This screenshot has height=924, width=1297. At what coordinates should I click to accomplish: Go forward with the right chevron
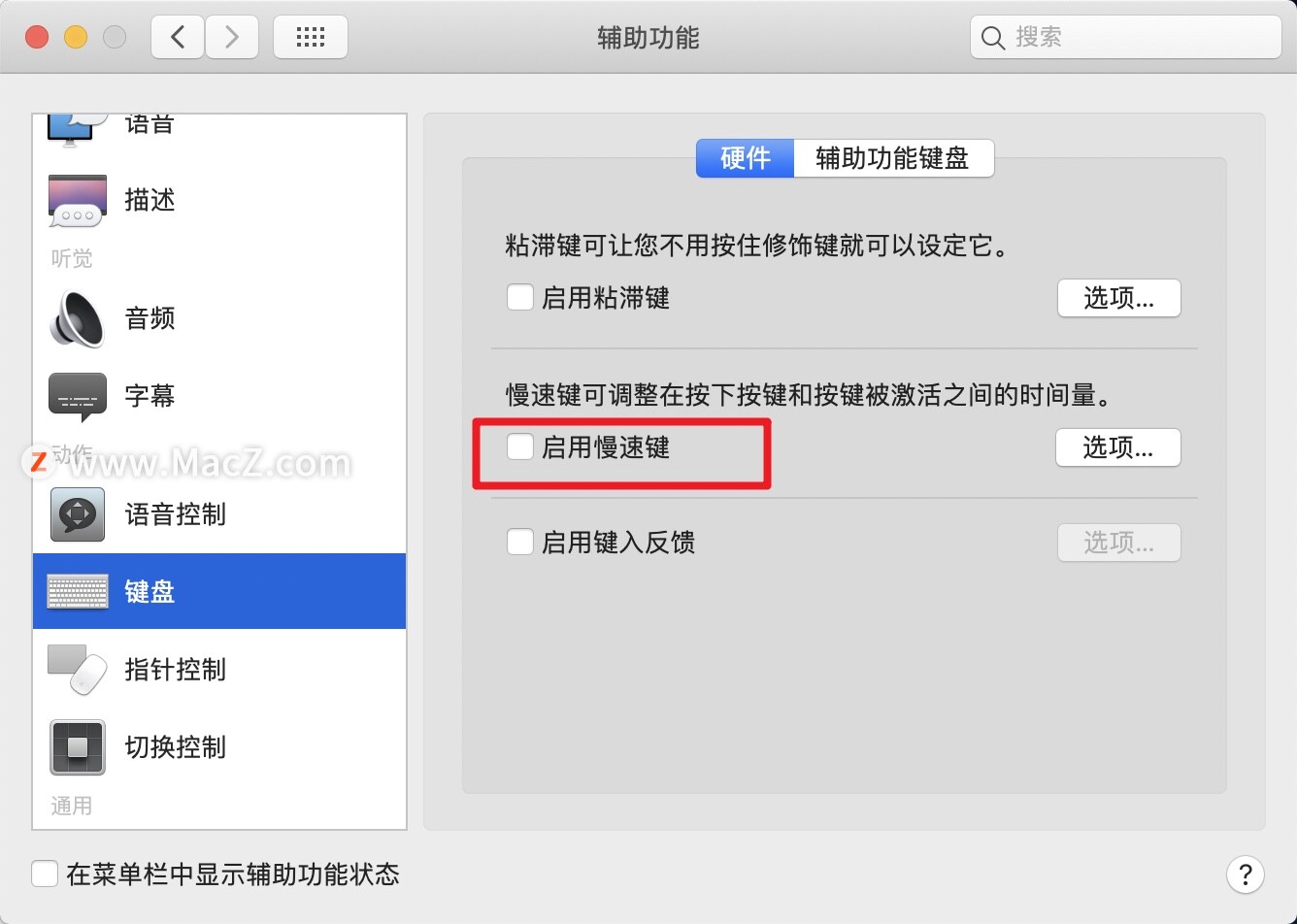231,37
